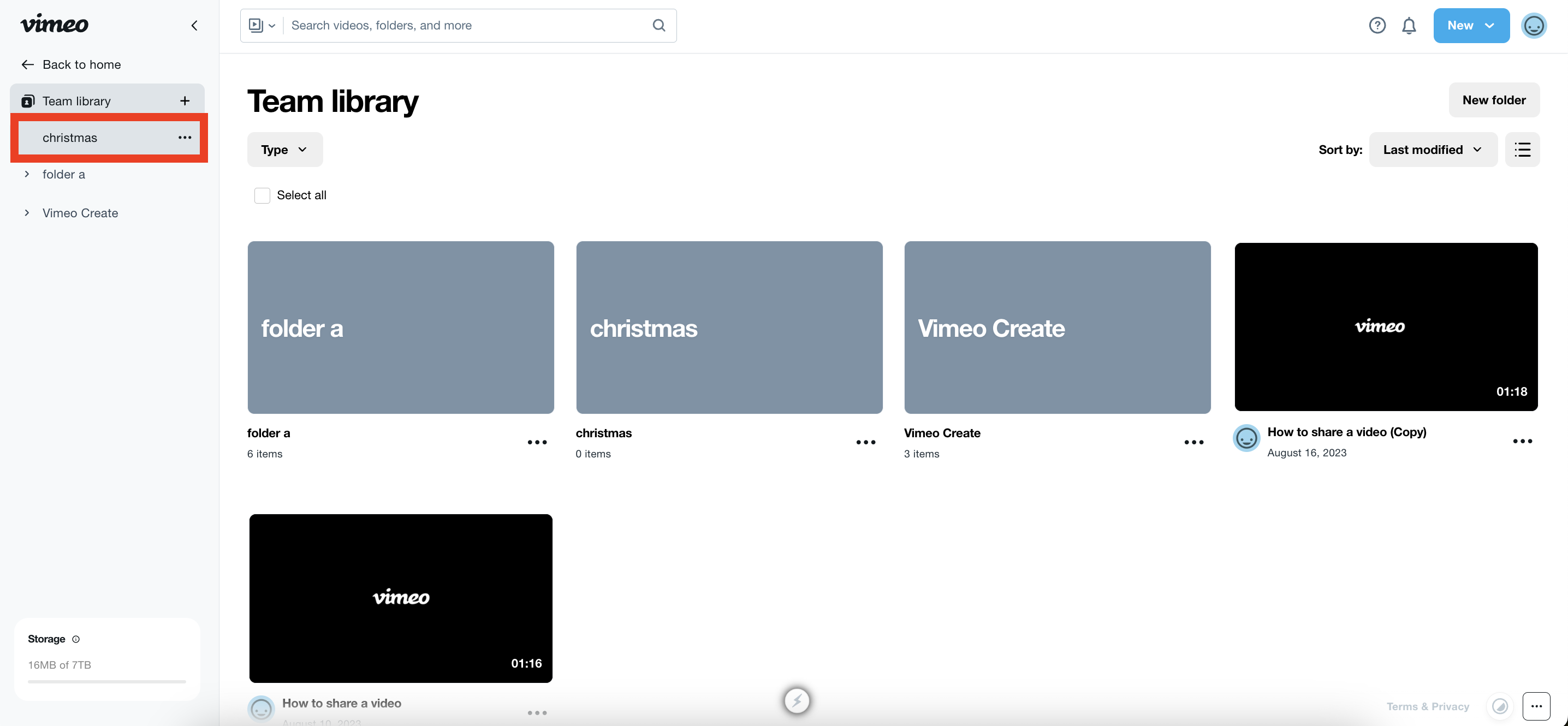Click the notification bell icon

pyautogui.click(x=1408, y=25)
